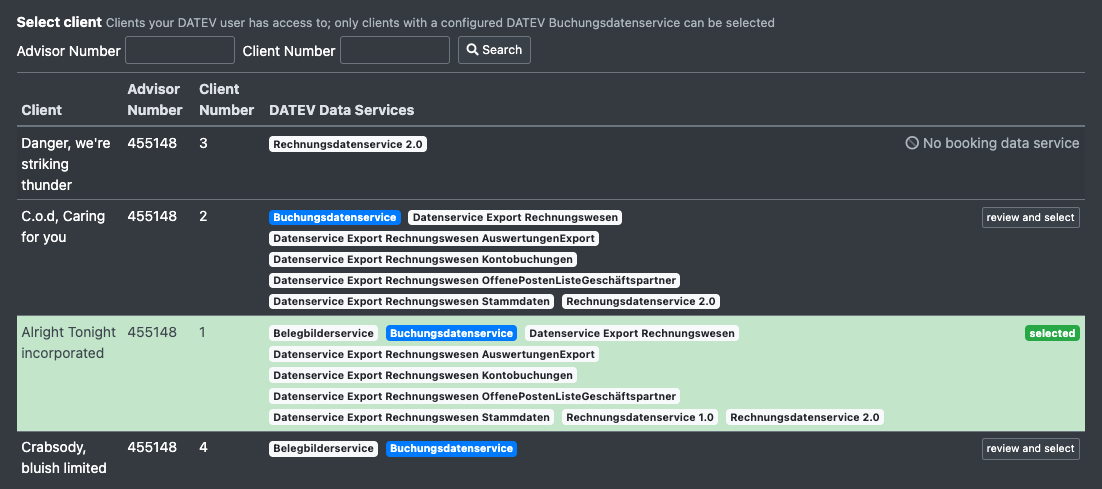Click Belegbilderservice badge in Crabsody row

tap(323, 449)
